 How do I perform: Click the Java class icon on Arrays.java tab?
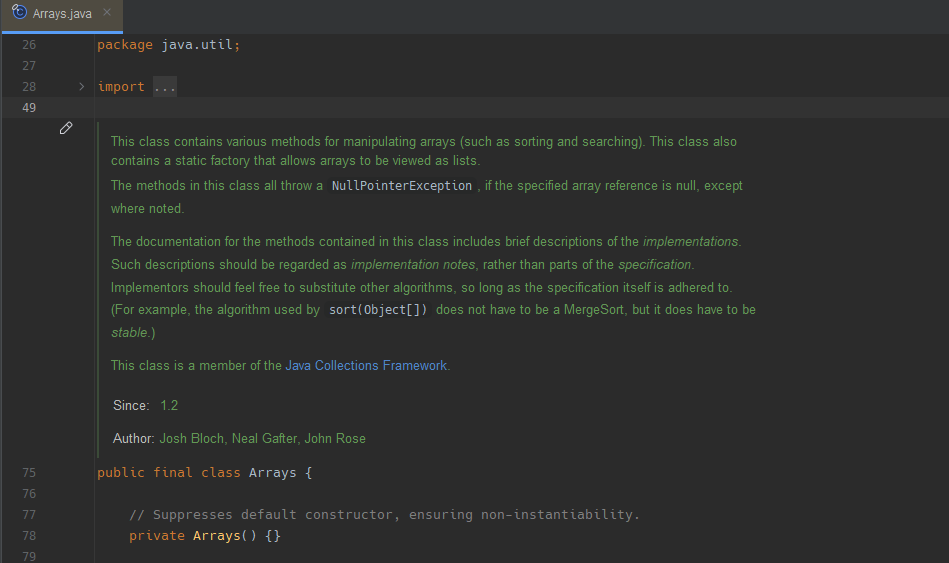click(19, 12)
